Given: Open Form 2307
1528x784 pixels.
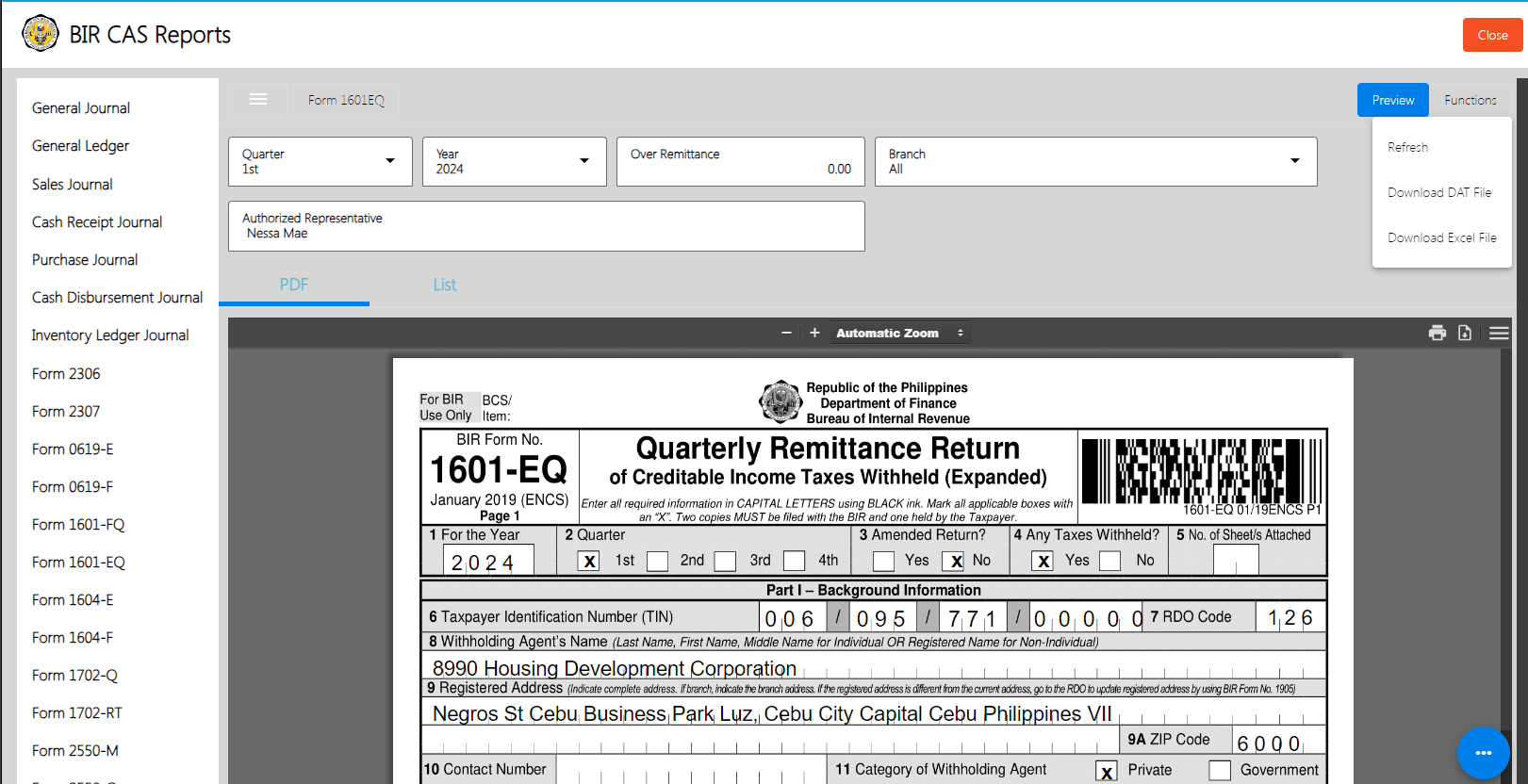Looking at the screenshot, I should pos(66,412).
